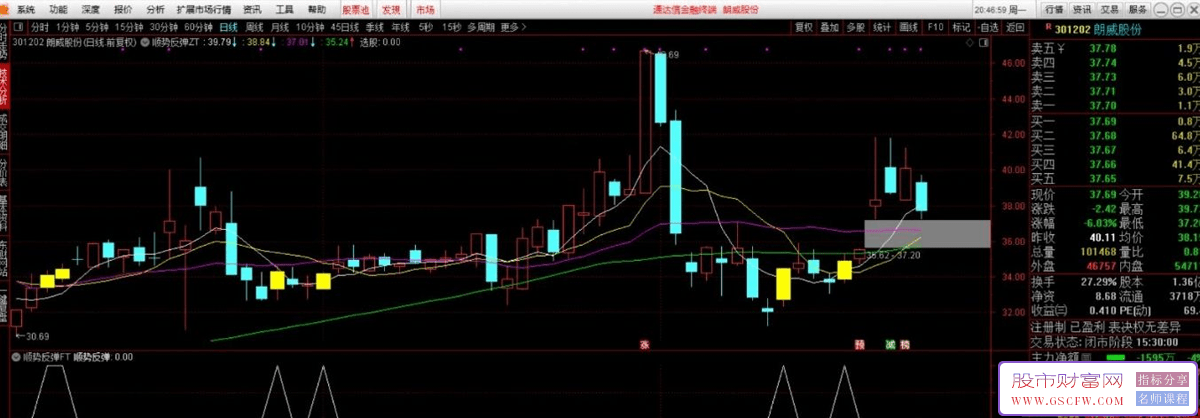This screenshot has height=418, width=1200.
Task: Click the red 涨 marker on the time axis
Action: pyautogui.click(x=645, y=343)
